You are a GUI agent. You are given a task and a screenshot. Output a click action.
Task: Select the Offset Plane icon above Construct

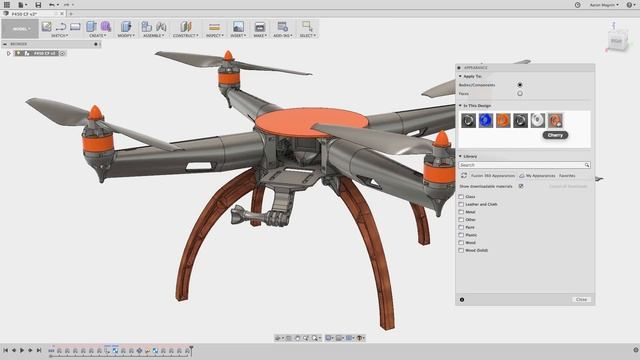click(x=186, y=27)
